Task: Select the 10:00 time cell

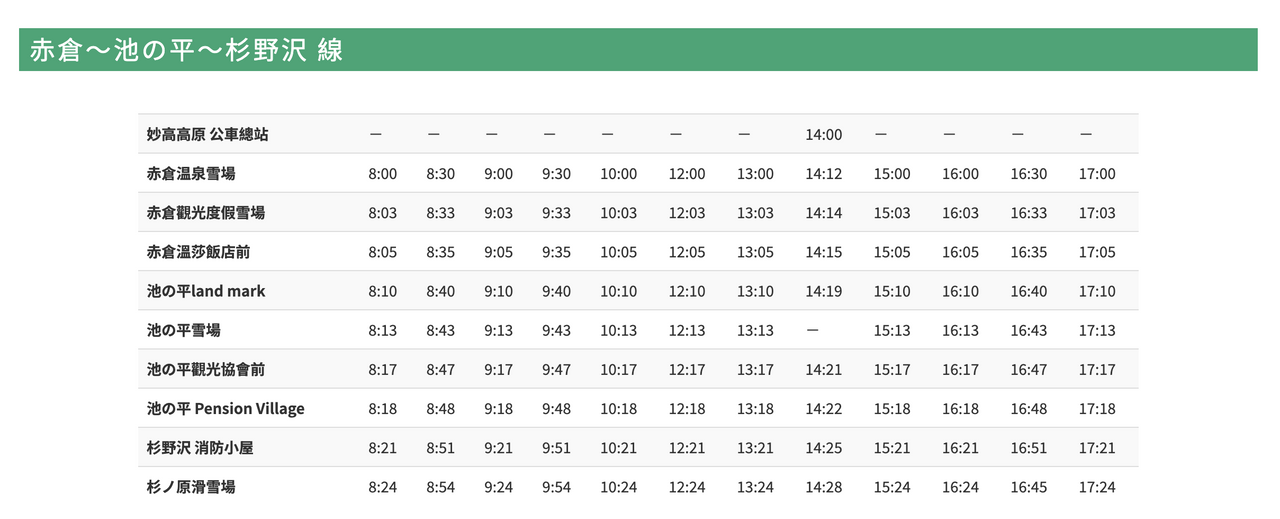Action: (x=619, y=173)
